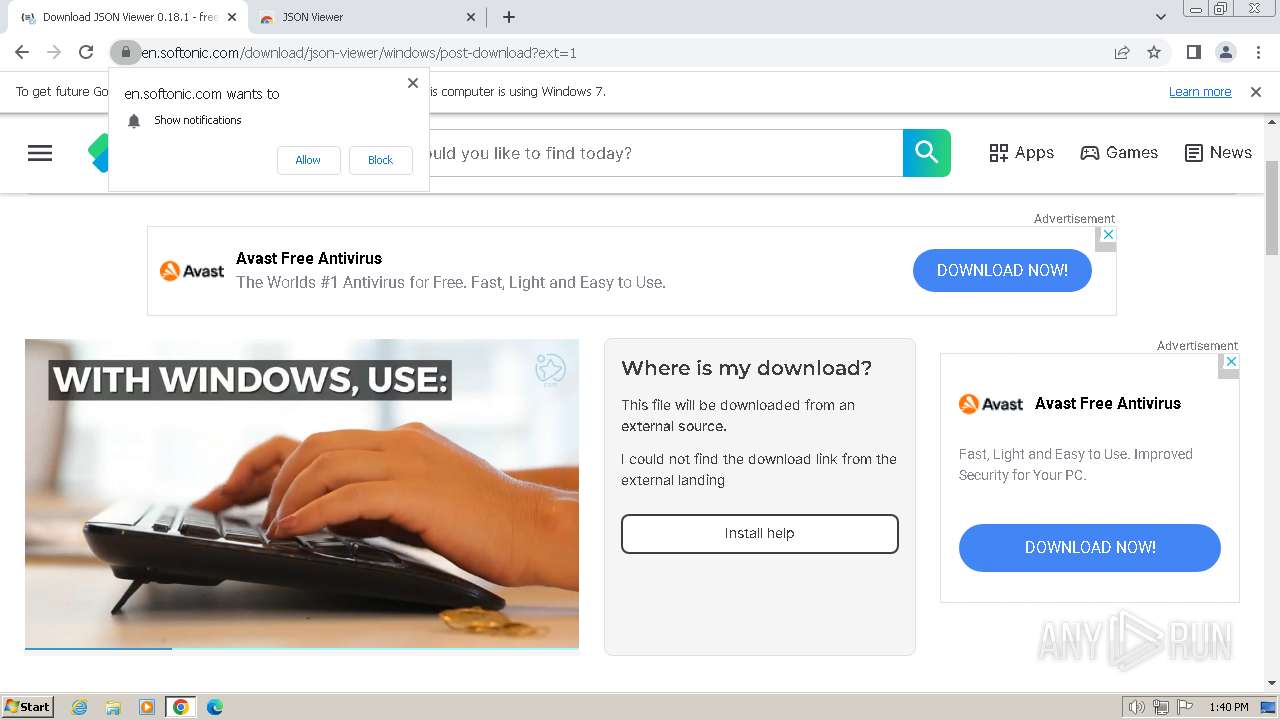The height and width of the screenshot is (720, 1280).
Task: Open Softonic hamburger menu
Action: pos(40,153)
